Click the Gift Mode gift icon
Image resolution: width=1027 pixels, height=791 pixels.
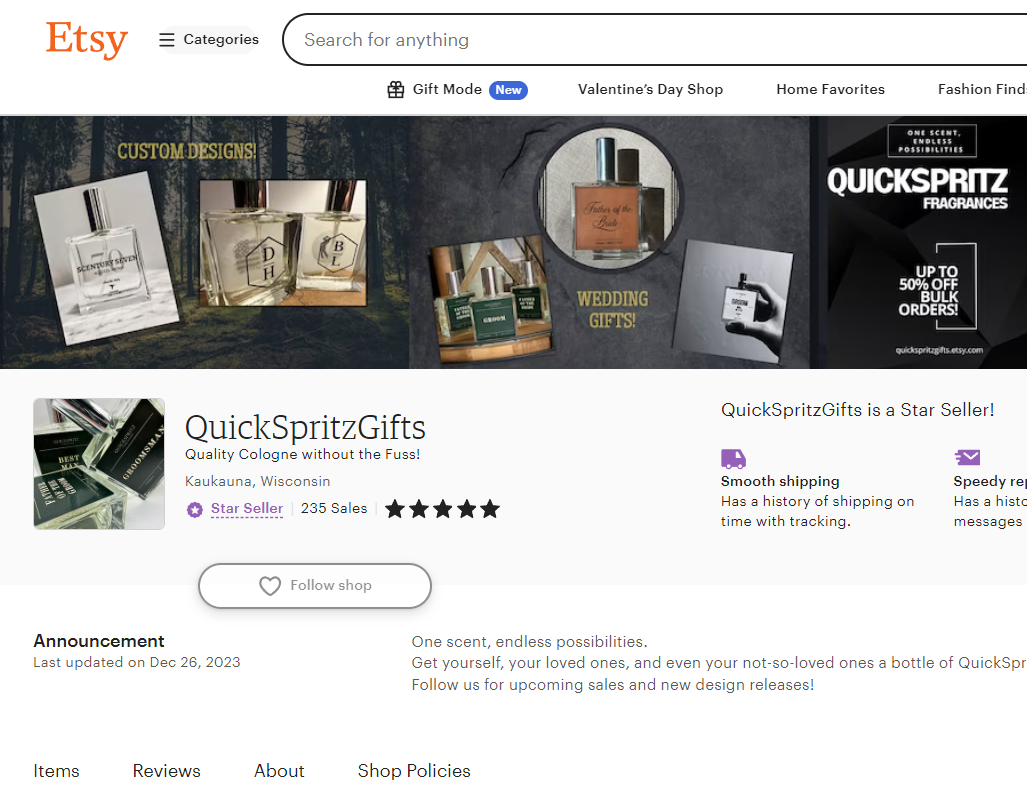(396, 90)
